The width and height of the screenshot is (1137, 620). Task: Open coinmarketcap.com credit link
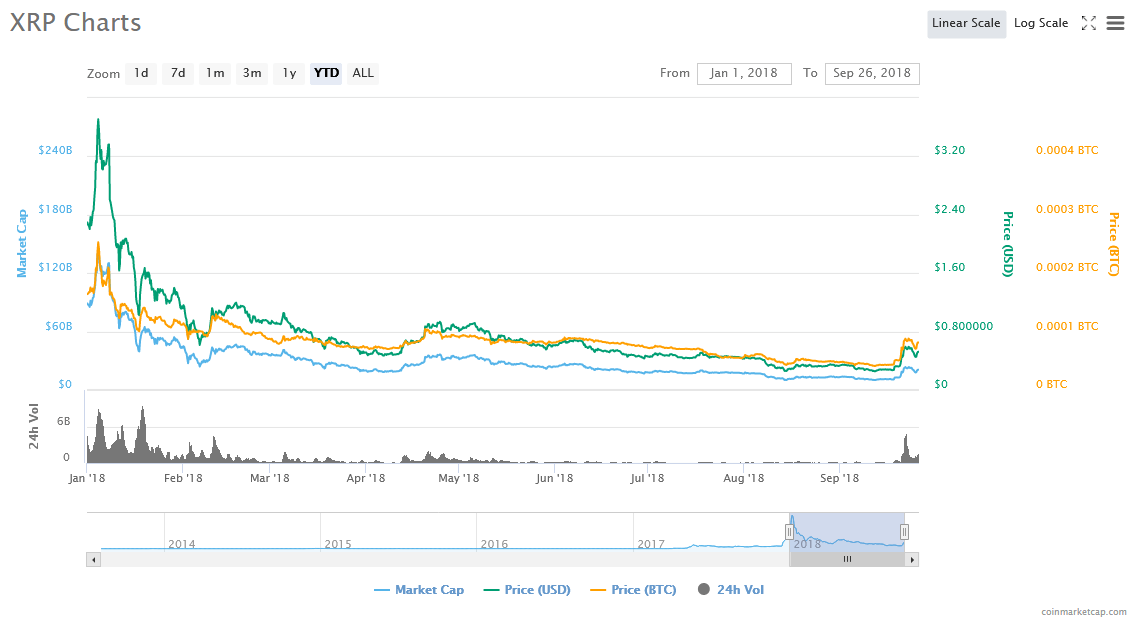click(1083, 613)
